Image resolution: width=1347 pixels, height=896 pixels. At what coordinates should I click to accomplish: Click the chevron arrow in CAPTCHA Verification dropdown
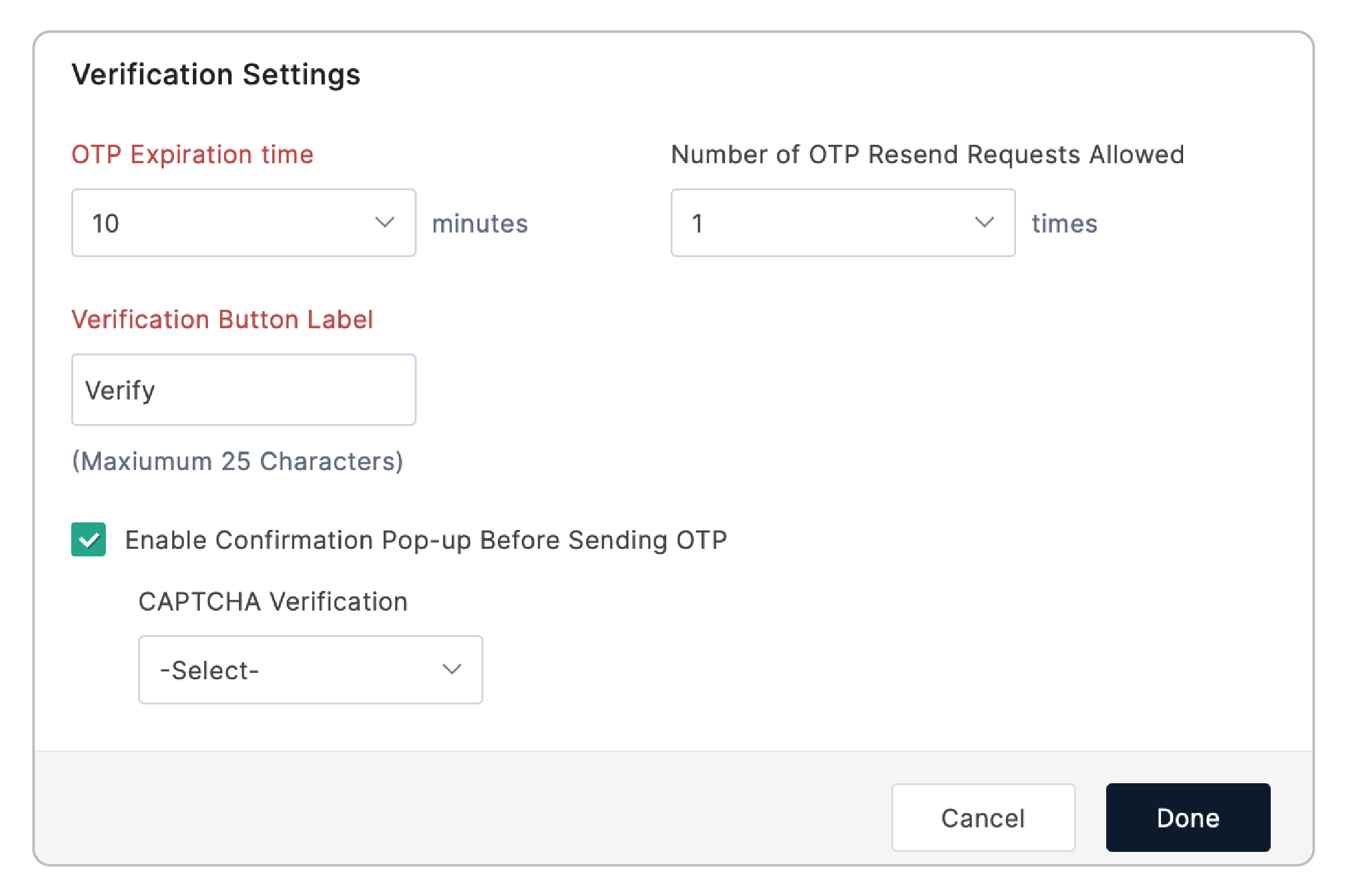coord(452,669)
